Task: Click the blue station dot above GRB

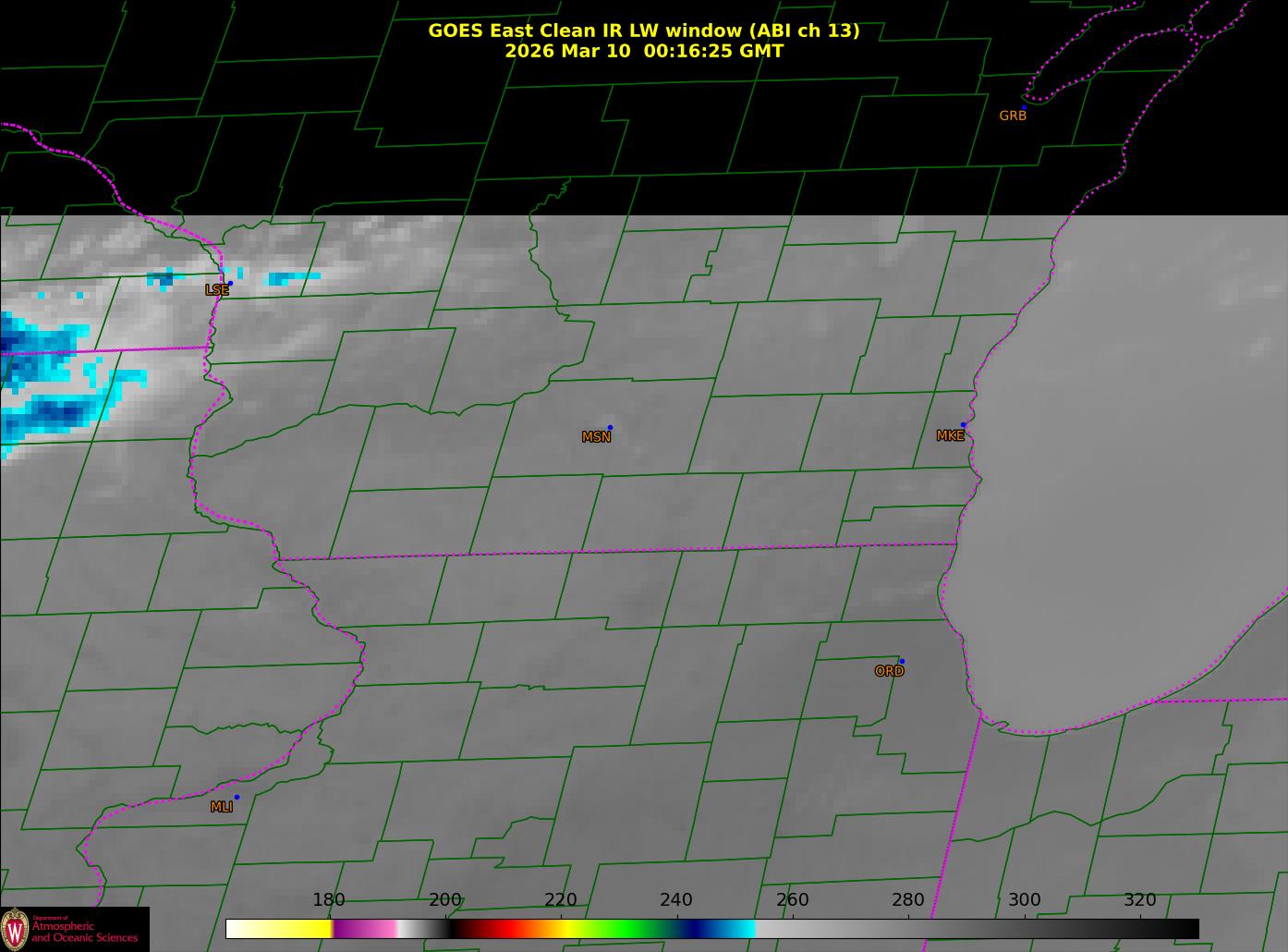Action: pos(1024,107)
